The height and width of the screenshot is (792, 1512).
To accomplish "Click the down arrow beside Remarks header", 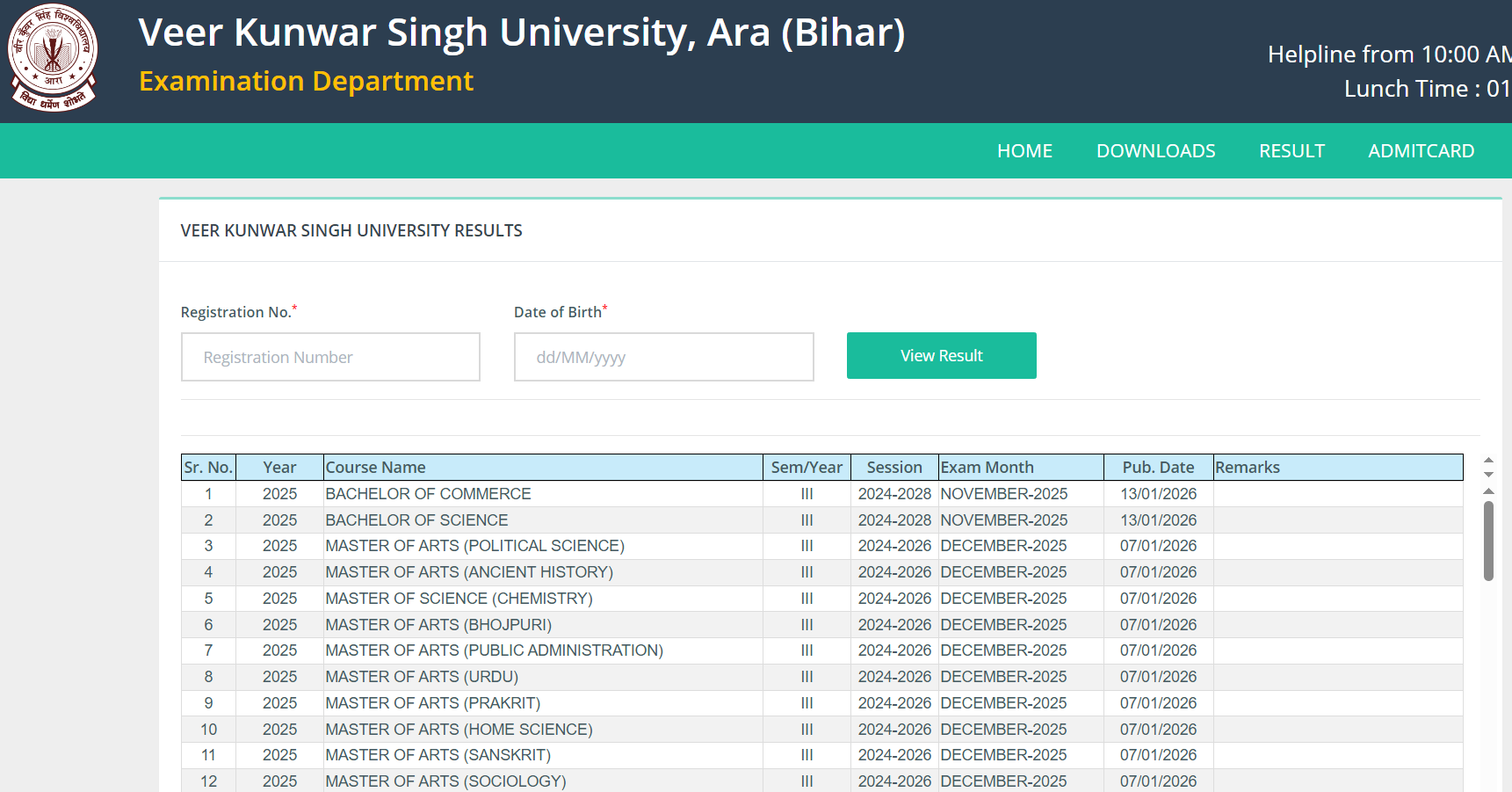I will click(1488, 475).
